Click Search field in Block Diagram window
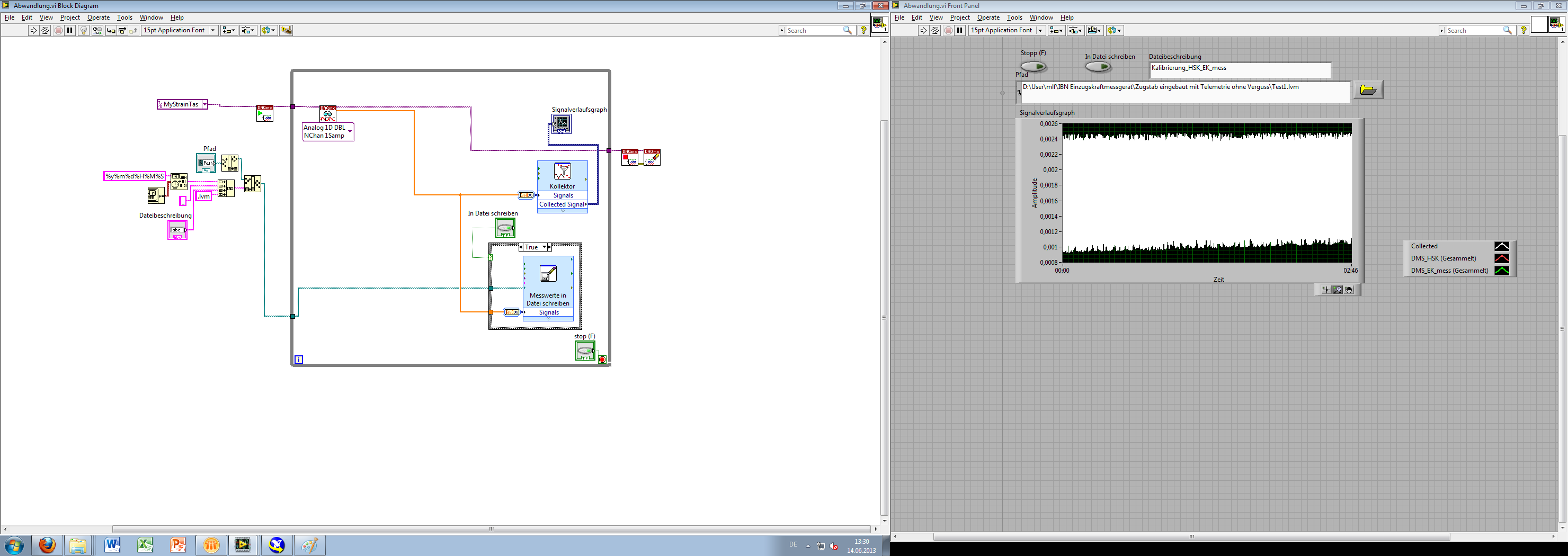The image size is (1568, 556). pos(816,30)
